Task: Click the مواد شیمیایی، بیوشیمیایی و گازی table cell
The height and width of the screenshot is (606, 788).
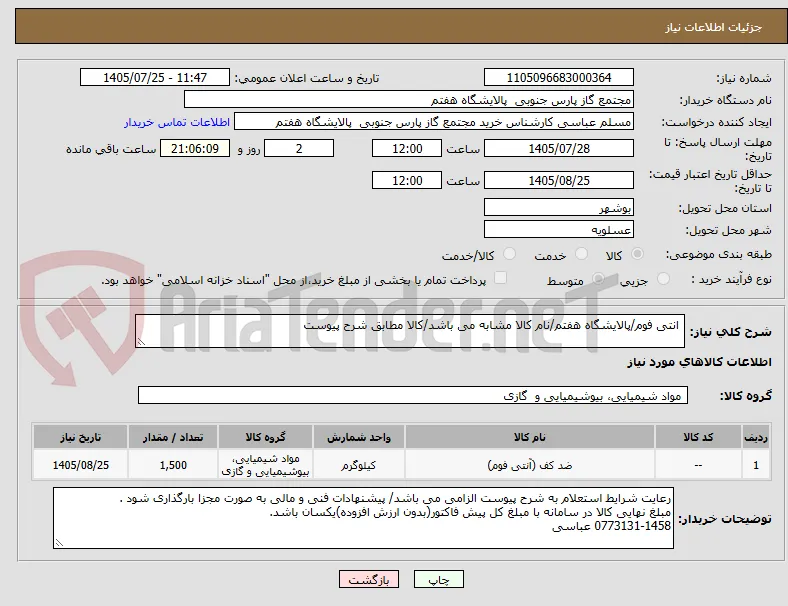Action: click(x=265, y=465)
